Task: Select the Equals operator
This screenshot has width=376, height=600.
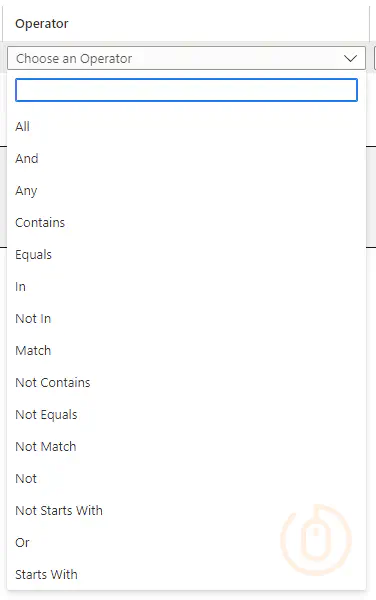Action: pyautogui.click(x=186, y=254)
